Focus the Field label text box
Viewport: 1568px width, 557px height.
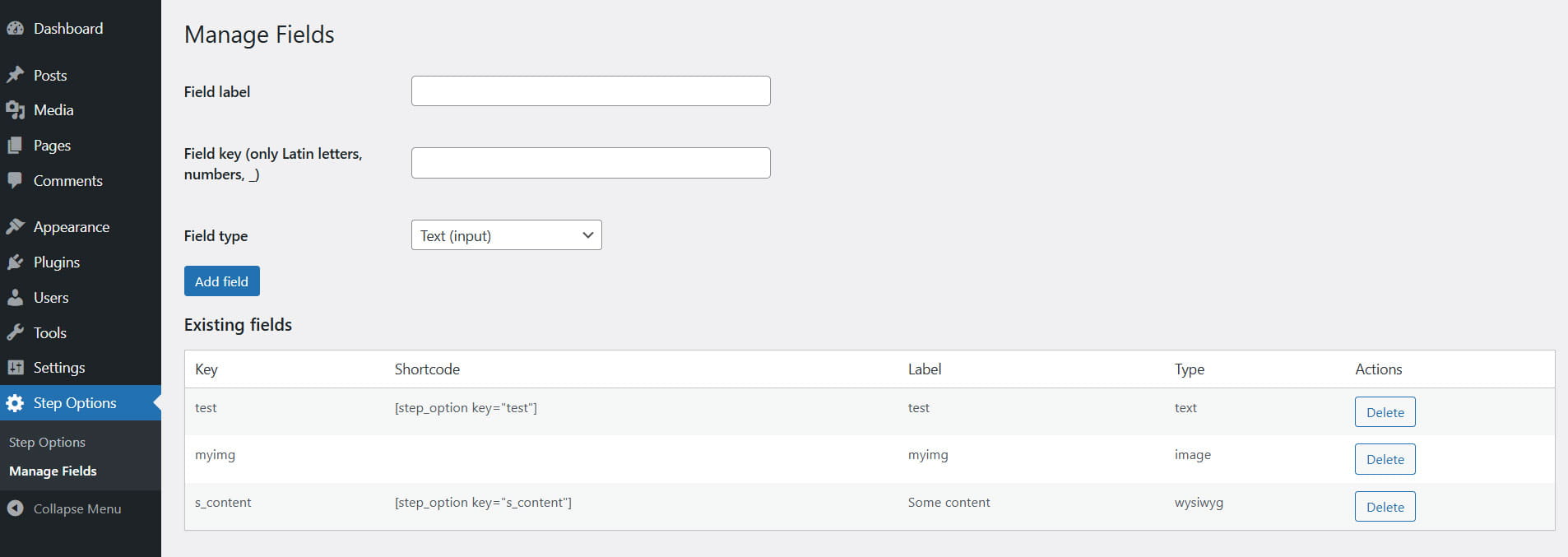click(591, 91)
